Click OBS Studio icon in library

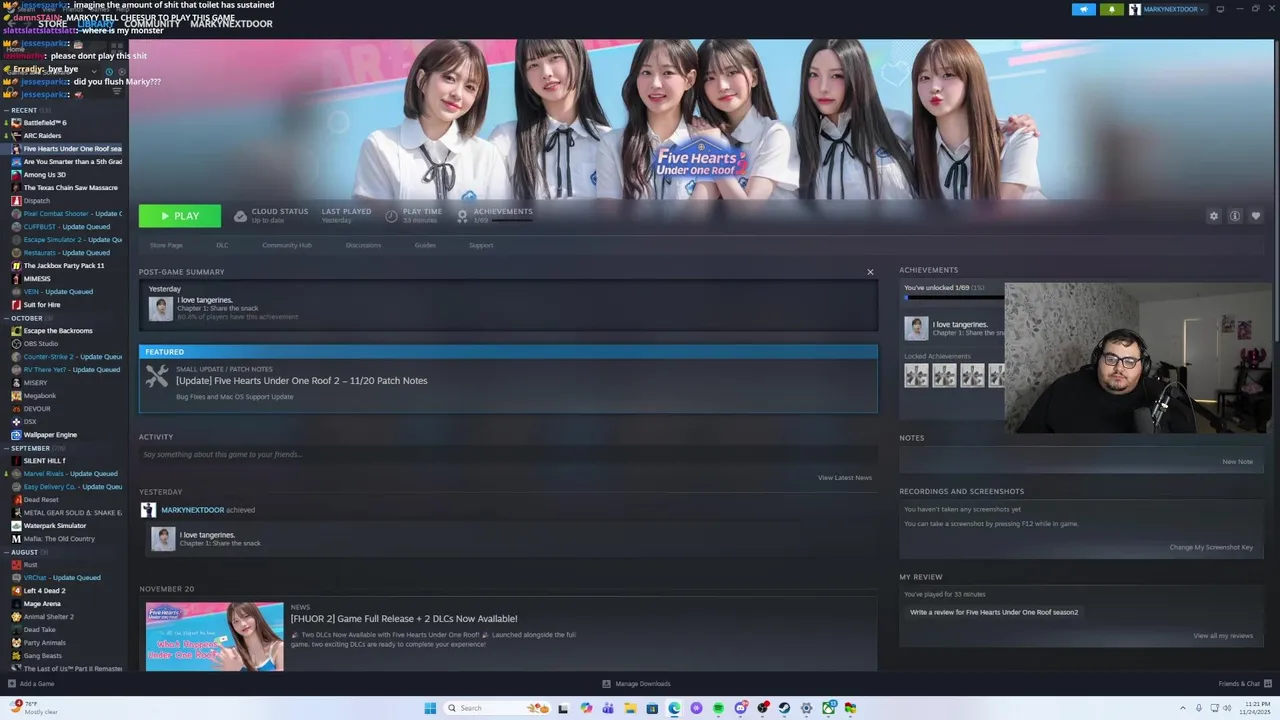[16, 344]
